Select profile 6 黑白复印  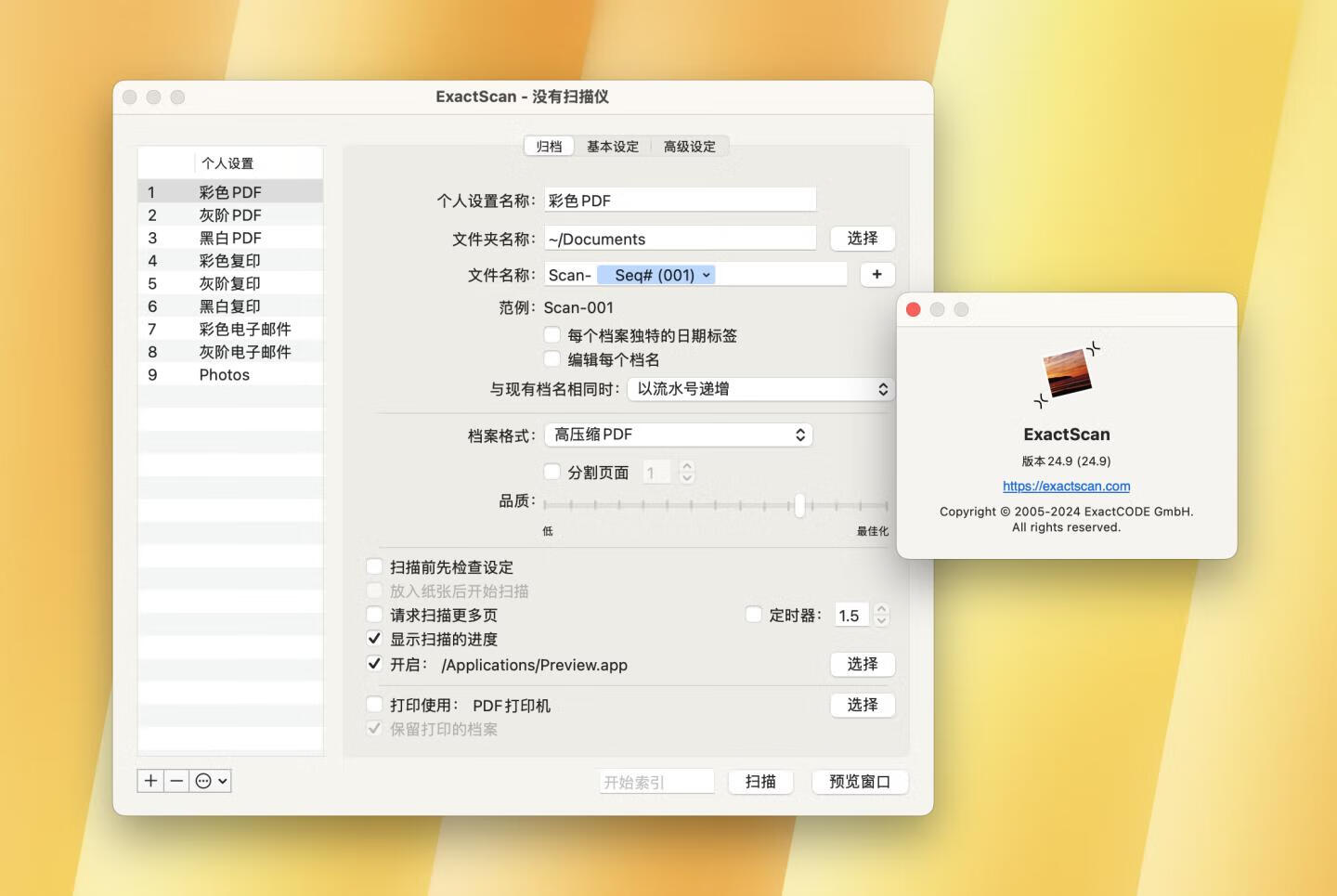[230, 306]
